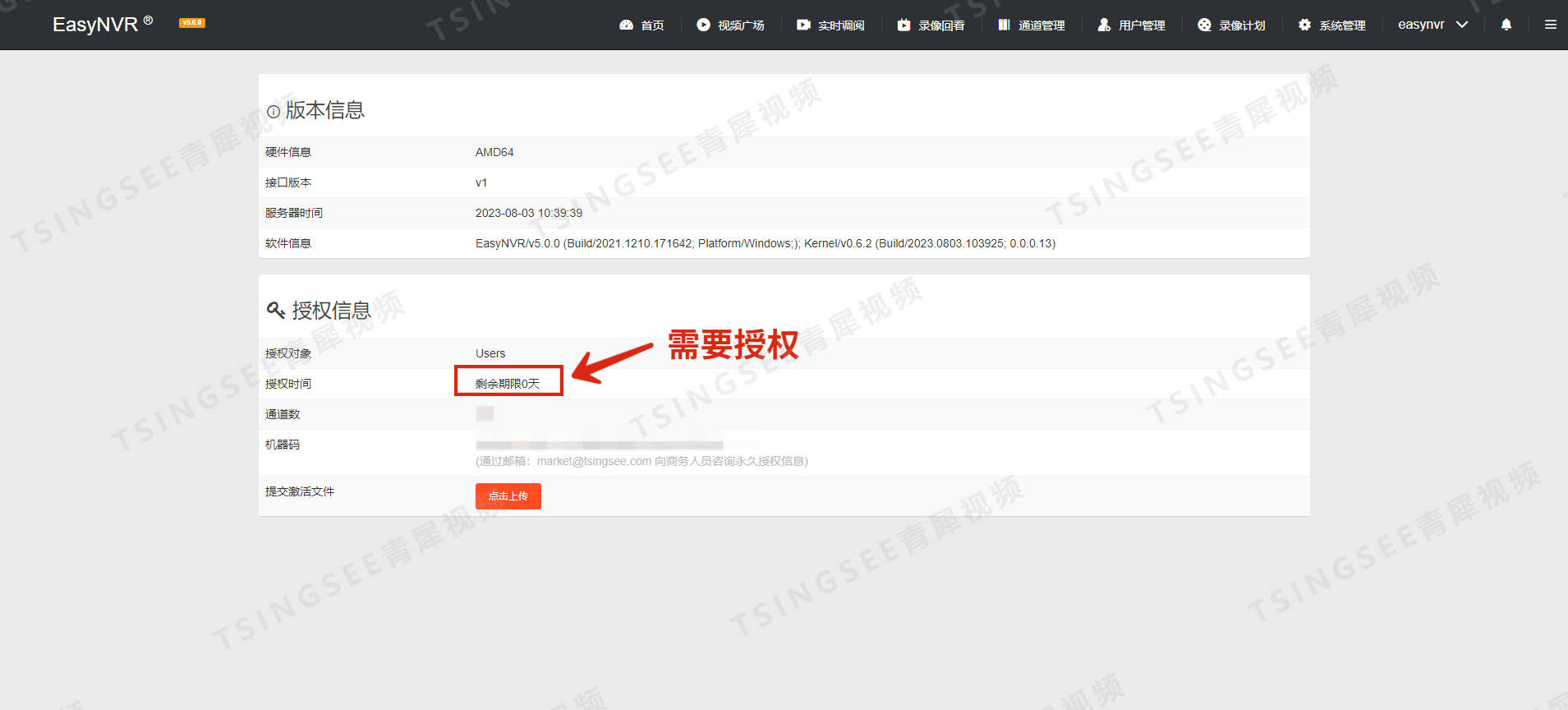Open 系统管理 system management

(x=1342, y=25)
